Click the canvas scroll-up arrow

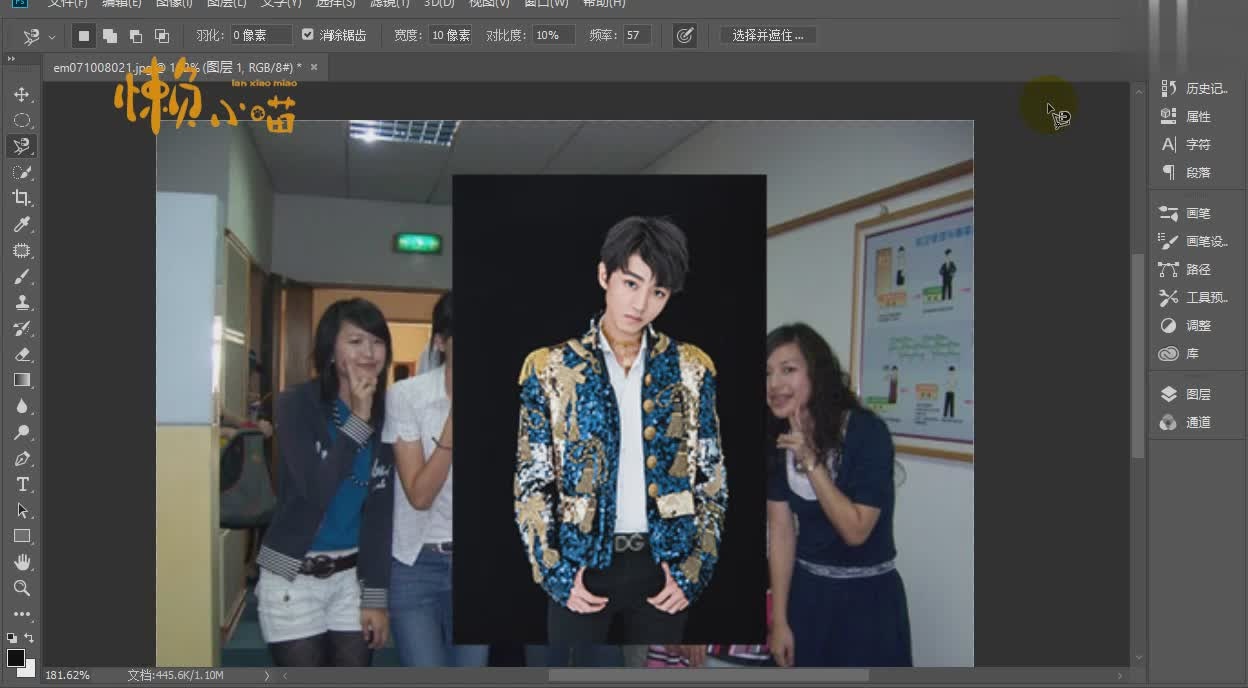tap(1138, 92)
